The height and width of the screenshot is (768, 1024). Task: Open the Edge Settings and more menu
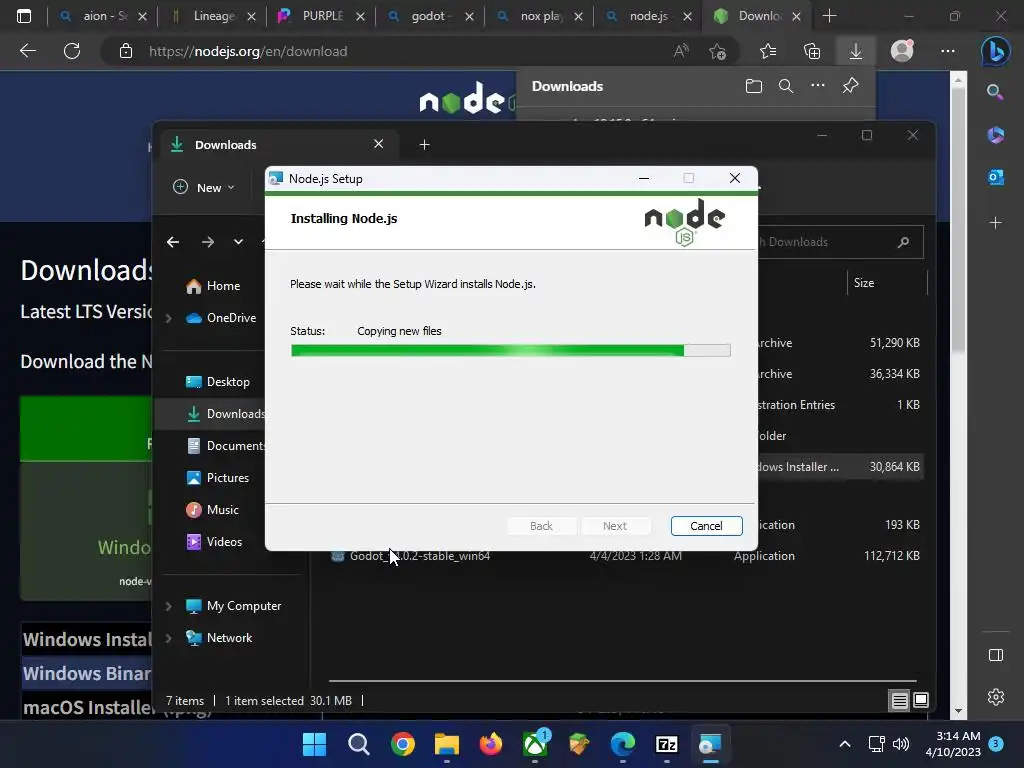point(948,51)
